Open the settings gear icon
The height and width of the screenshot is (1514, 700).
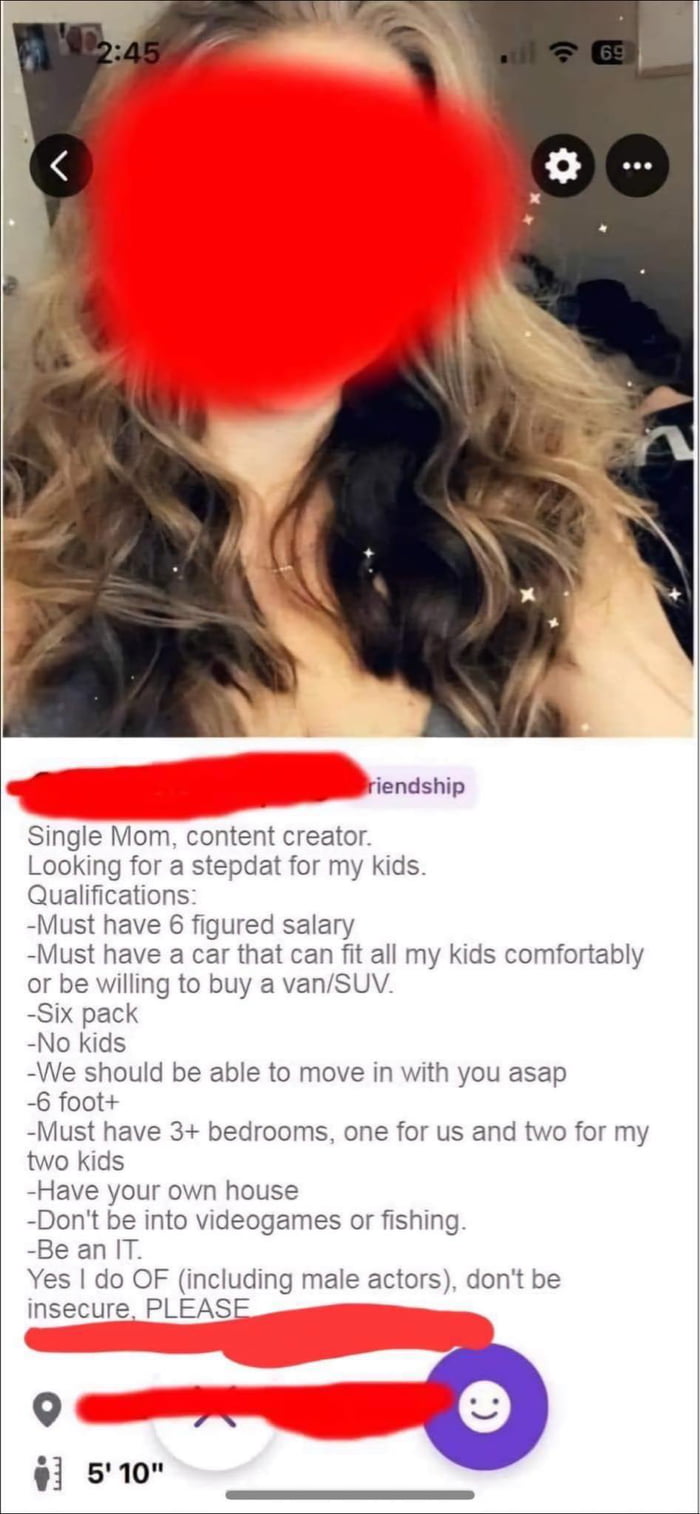[x=563, y=166]
